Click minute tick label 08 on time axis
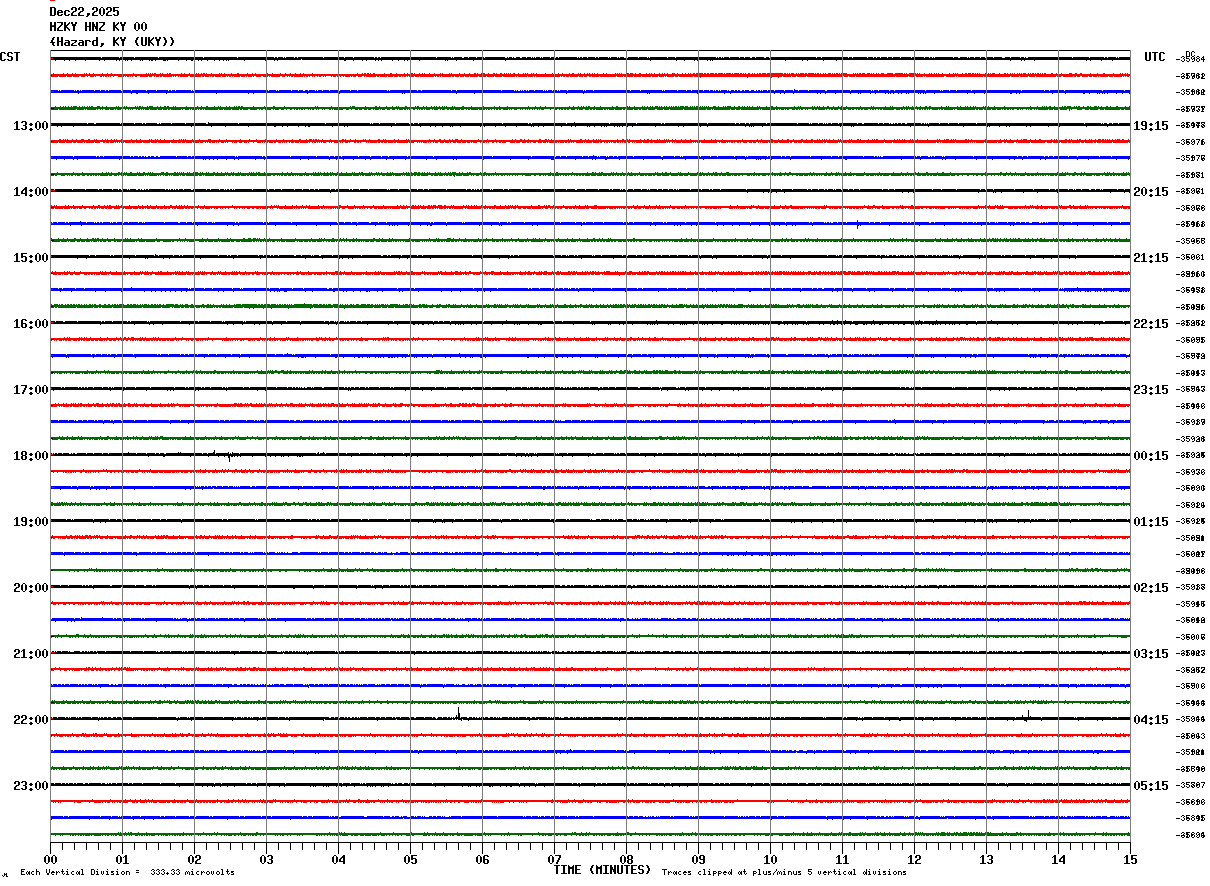Viewport: 1210px width, 886px height. [626, 859]
